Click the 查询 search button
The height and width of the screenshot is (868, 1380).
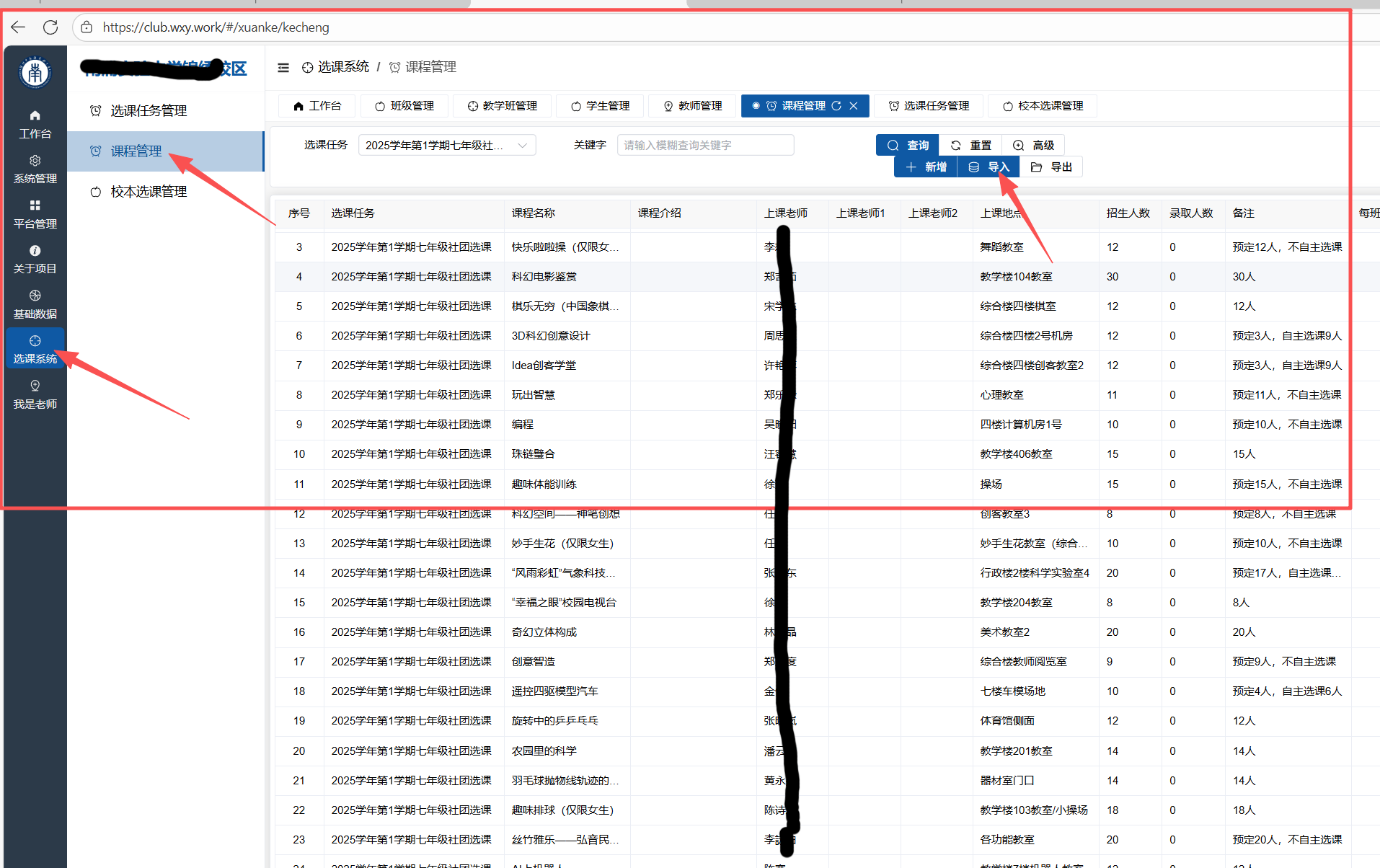coord(908,146)
